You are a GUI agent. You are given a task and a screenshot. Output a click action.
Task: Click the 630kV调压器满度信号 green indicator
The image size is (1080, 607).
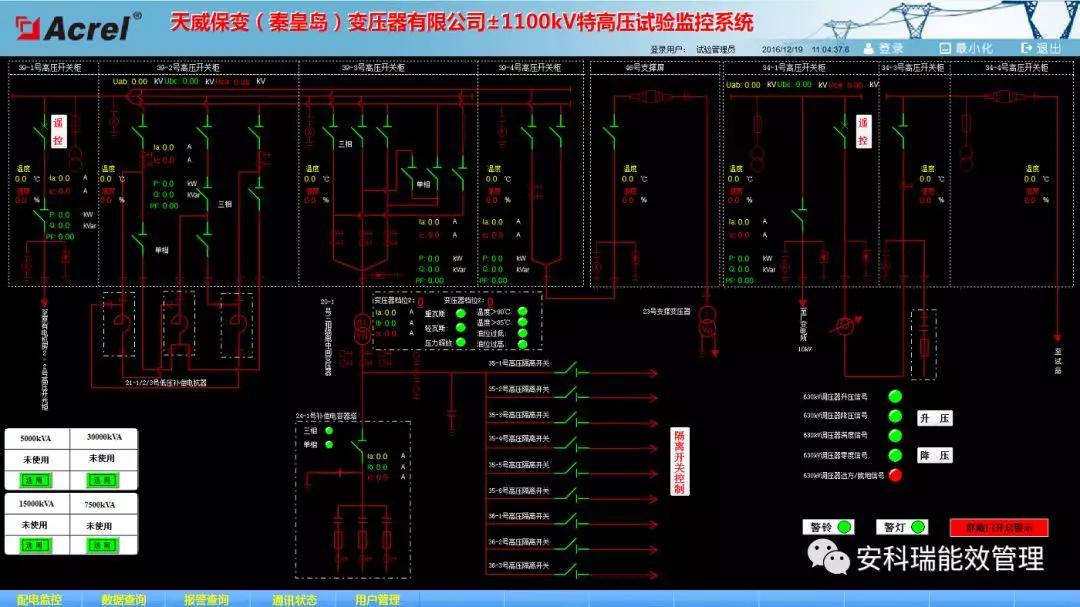[x=895, y=435]
